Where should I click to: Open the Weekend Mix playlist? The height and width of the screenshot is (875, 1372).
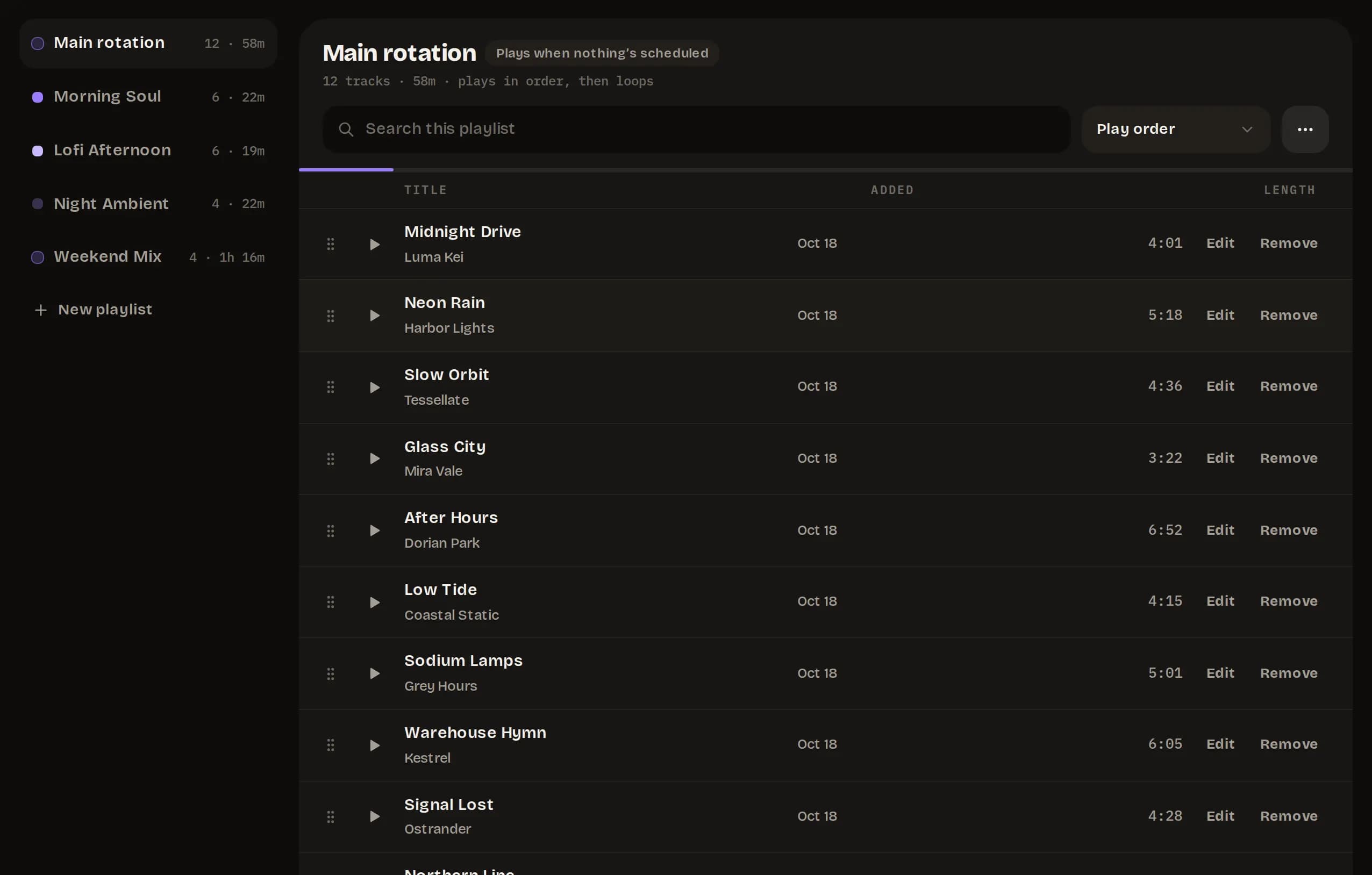pyautogui.click(x=148, y=257)
